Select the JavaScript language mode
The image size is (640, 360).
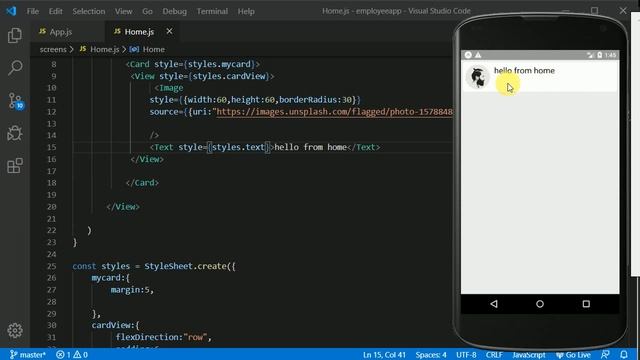[529, 355]
